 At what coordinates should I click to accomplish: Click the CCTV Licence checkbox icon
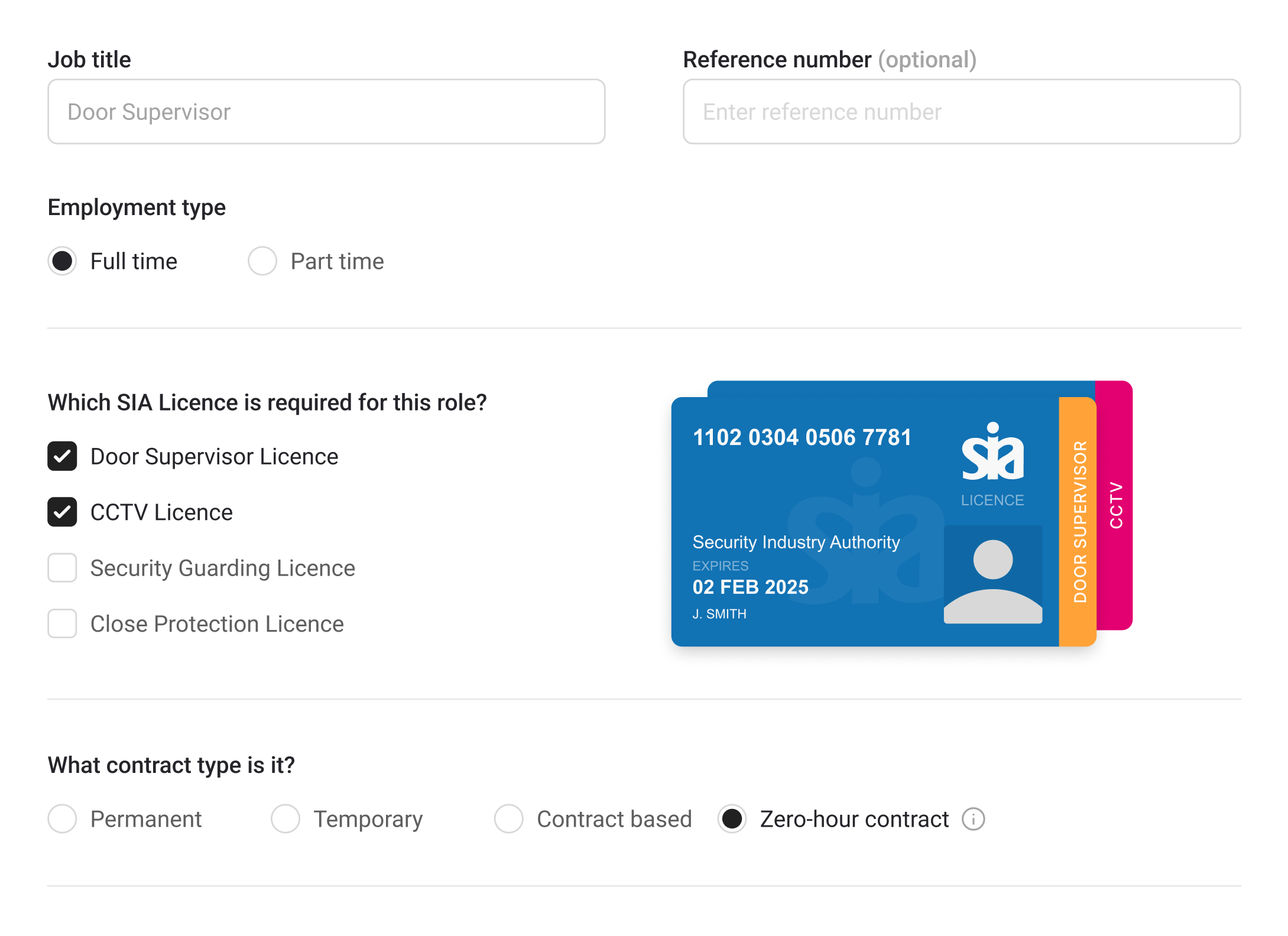coord(62,512)
